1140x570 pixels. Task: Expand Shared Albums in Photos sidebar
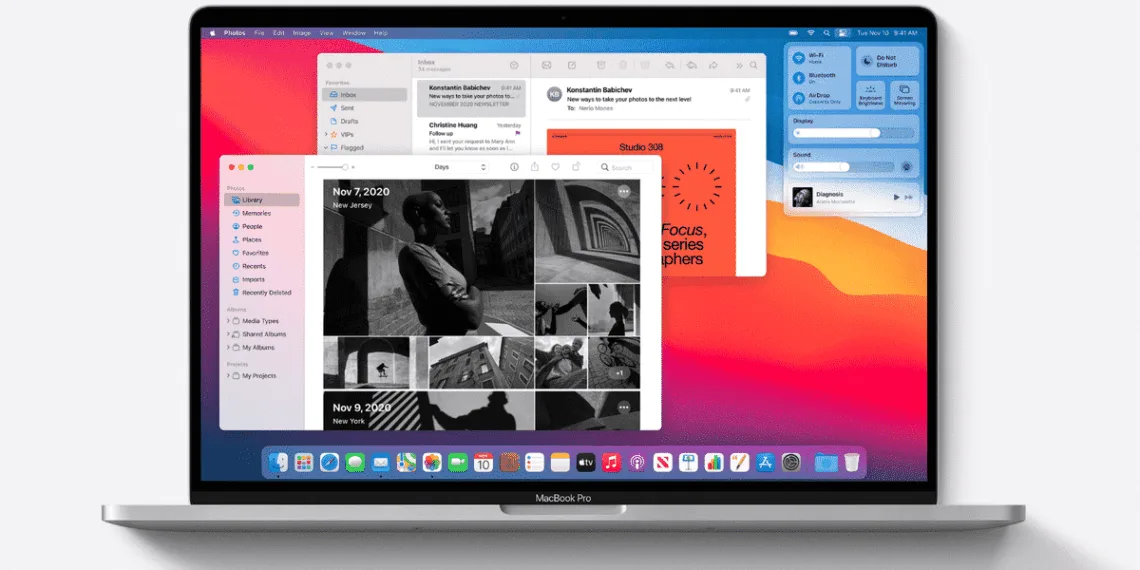pyautogui.click(x=229, y=334)
